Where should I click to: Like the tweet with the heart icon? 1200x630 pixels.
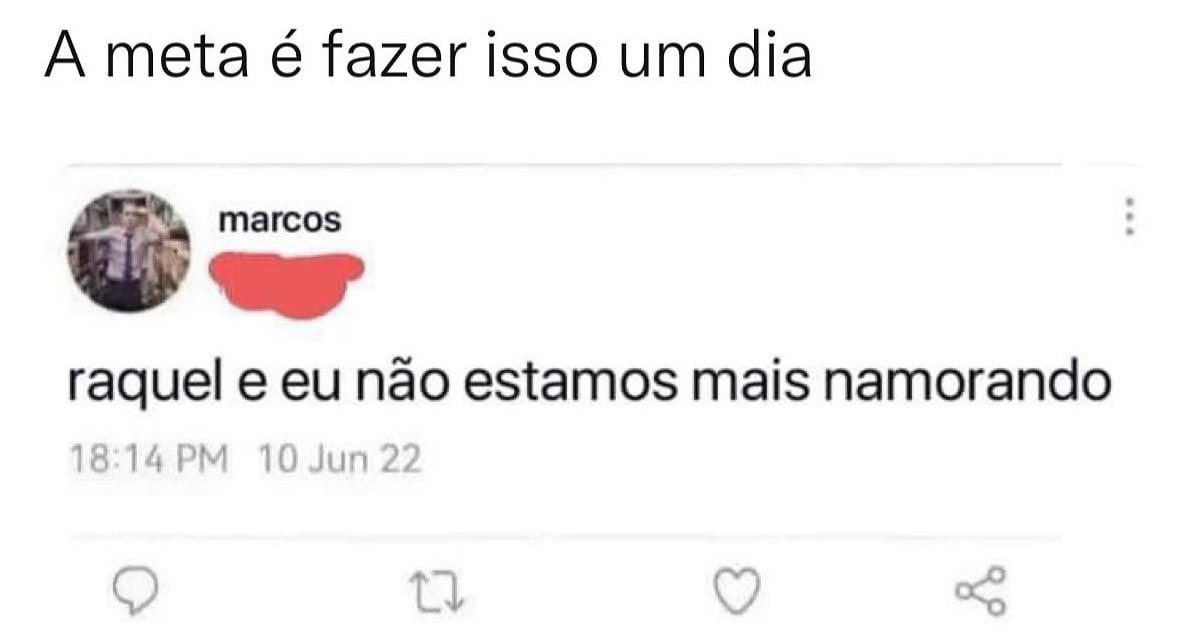[x=737, y=592]
